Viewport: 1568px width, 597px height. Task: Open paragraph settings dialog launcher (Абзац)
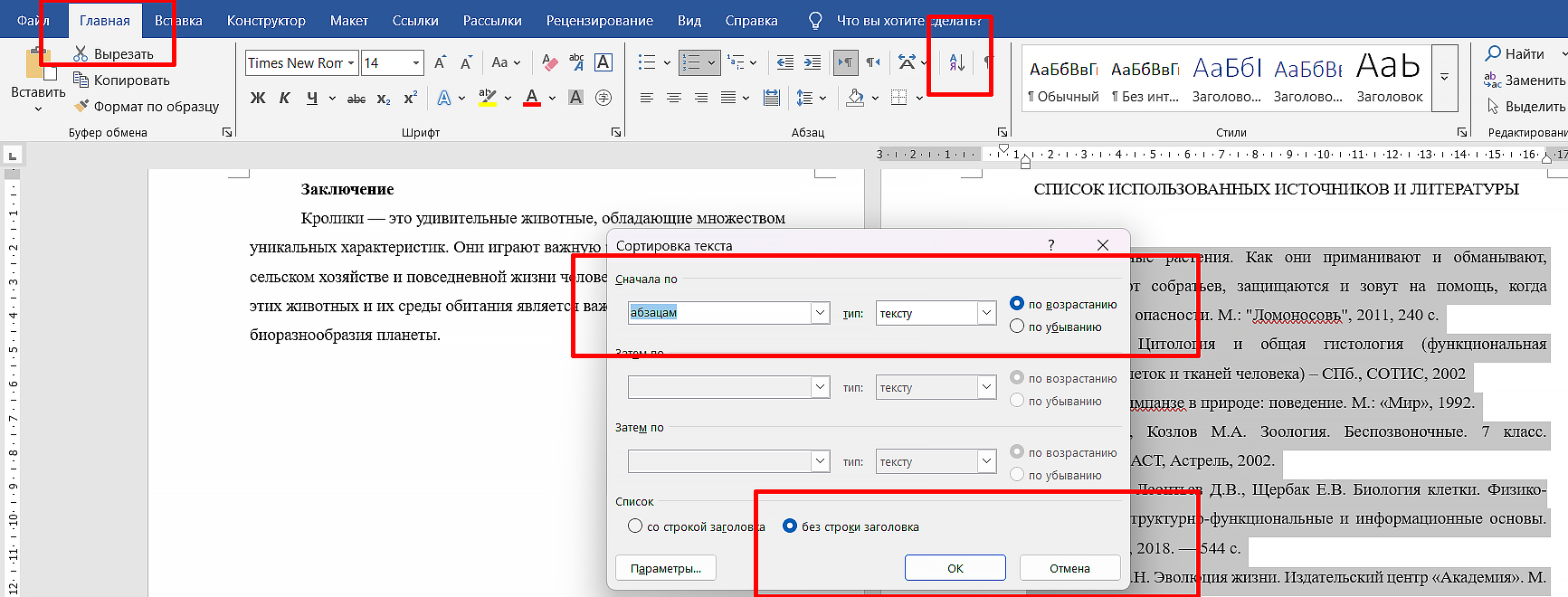pyautogui.click(x=1003, y=132)
